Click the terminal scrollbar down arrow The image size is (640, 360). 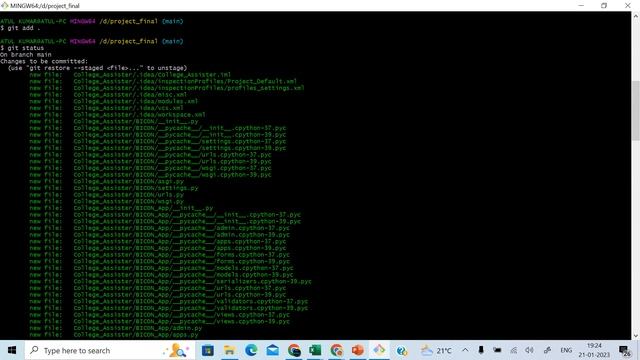[636, 336]
